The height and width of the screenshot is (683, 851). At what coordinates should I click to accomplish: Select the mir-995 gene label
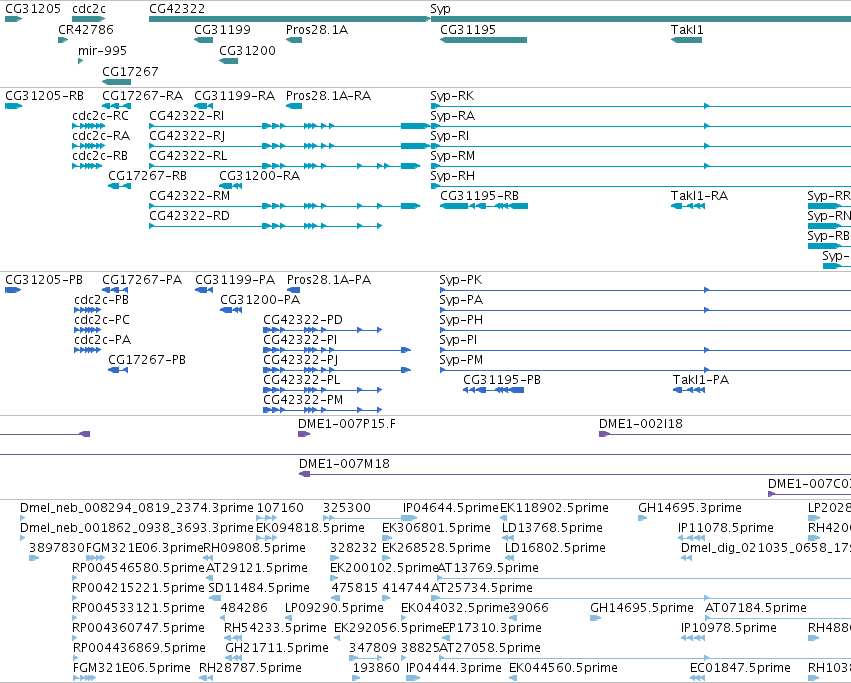pos(102,50)
